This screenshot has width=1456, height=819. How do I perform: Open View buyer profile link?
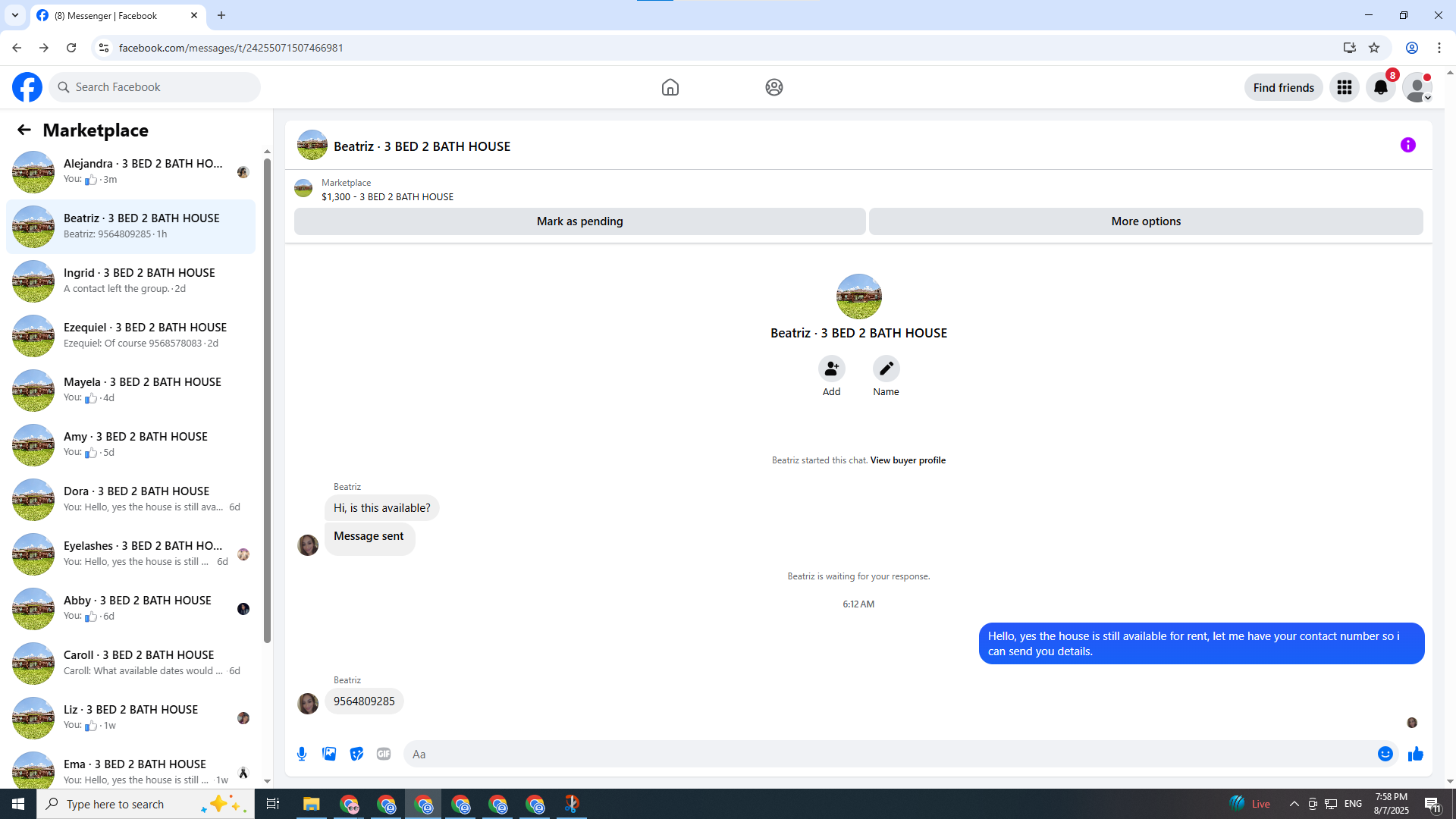(908, 460)
